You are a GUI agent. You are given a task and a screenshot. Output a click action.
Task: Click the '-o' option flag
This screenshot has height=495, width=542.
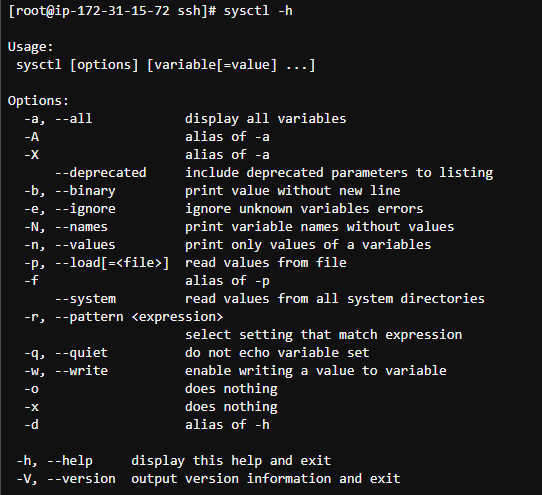(31, 389)
